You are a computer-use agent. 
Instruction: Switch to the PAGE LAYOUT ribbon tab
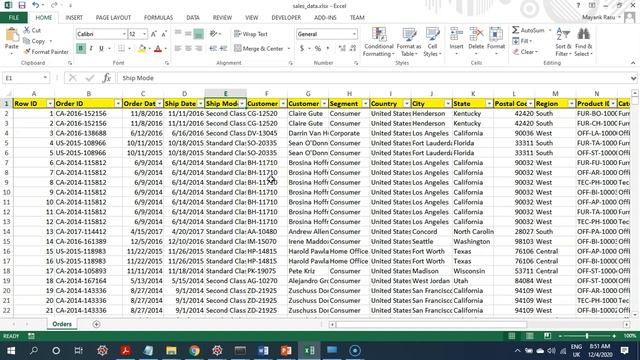click(113, 18)
